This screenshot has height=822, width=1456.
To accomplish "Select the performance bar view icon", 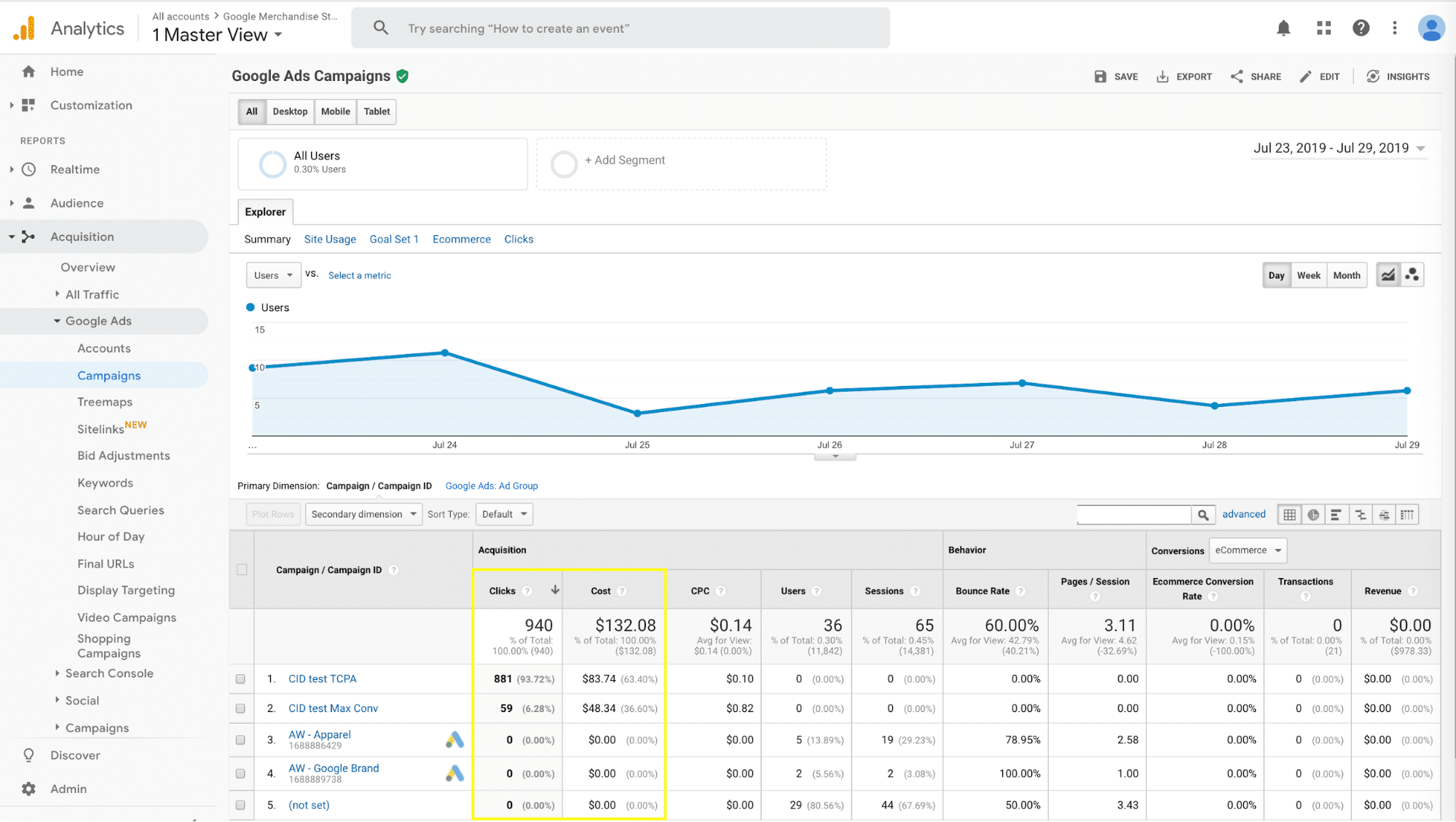I will click(x=1336, y=515).
